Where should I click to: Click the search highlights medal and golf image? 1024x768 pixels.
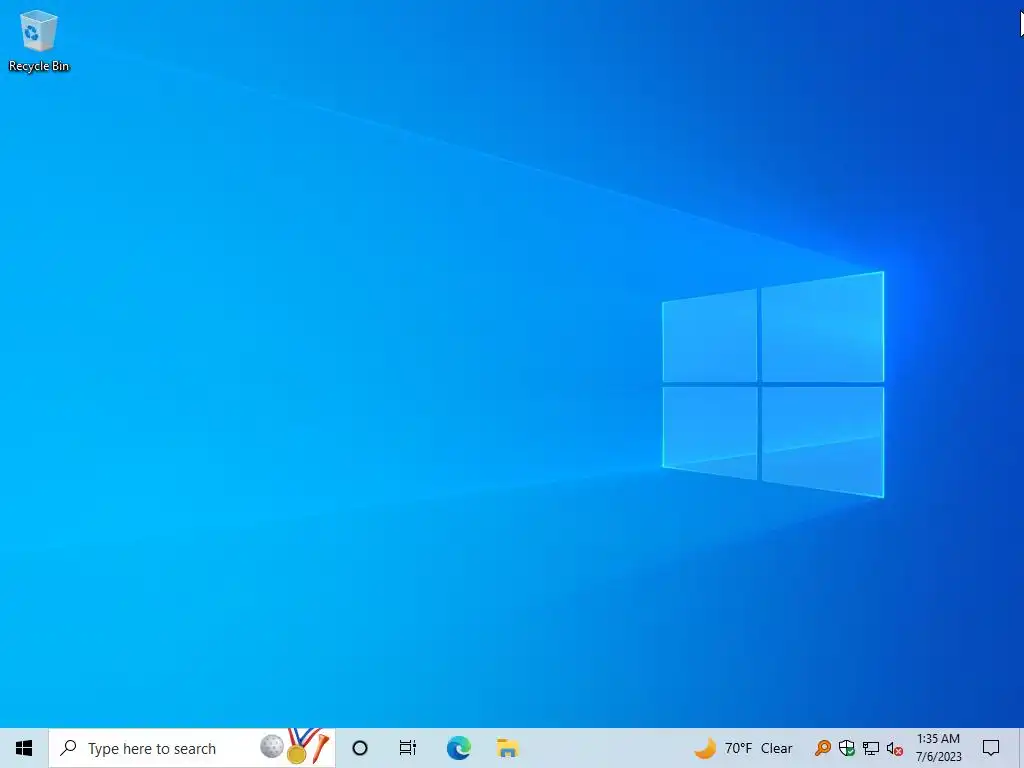pyautogui.click(x=295, y=746)
